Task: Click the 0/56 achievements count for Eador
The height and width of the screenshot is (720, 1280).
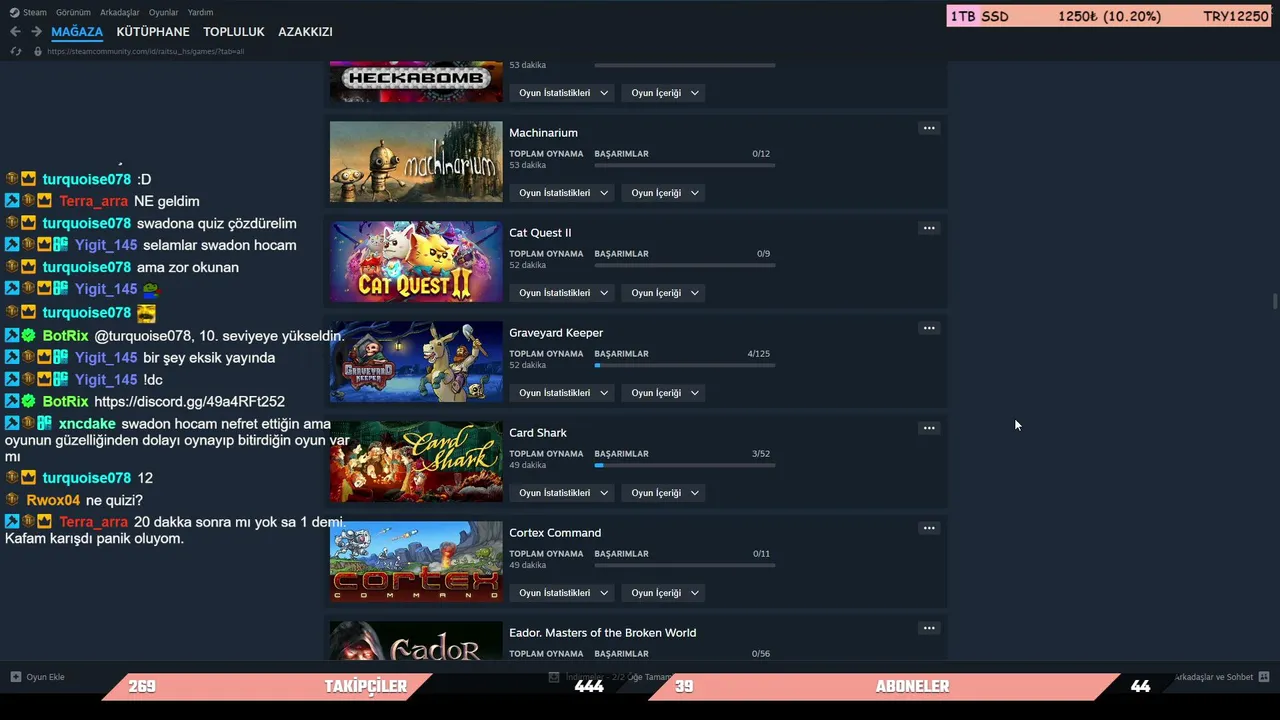Action: (761, 654)
